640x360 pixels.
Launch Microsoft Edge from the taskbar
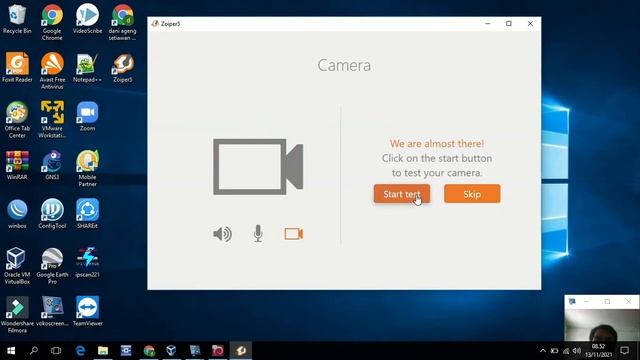coord(80,351)
